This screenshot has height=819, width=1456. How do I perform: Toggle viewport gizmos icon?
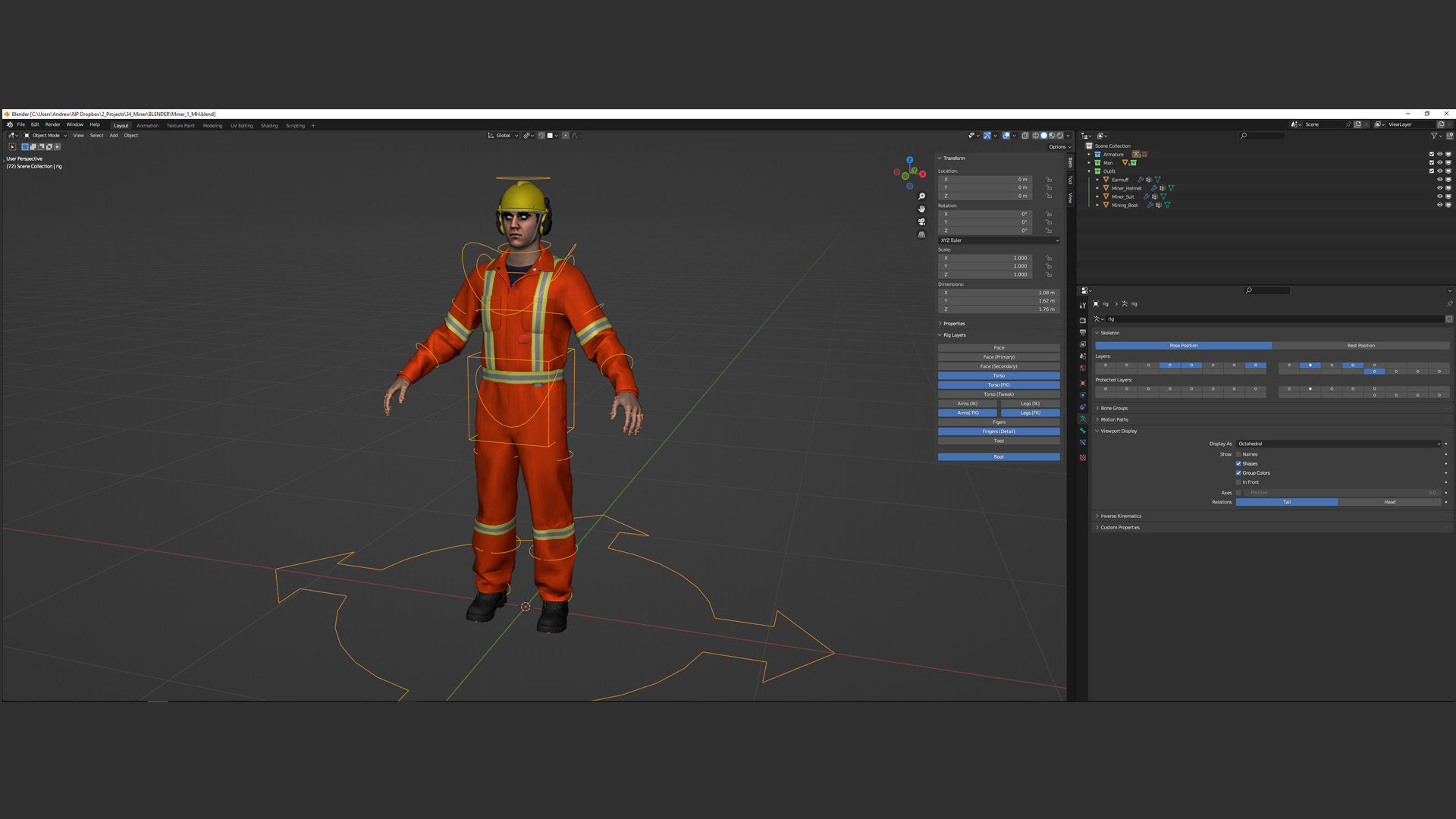coord(987,136)
